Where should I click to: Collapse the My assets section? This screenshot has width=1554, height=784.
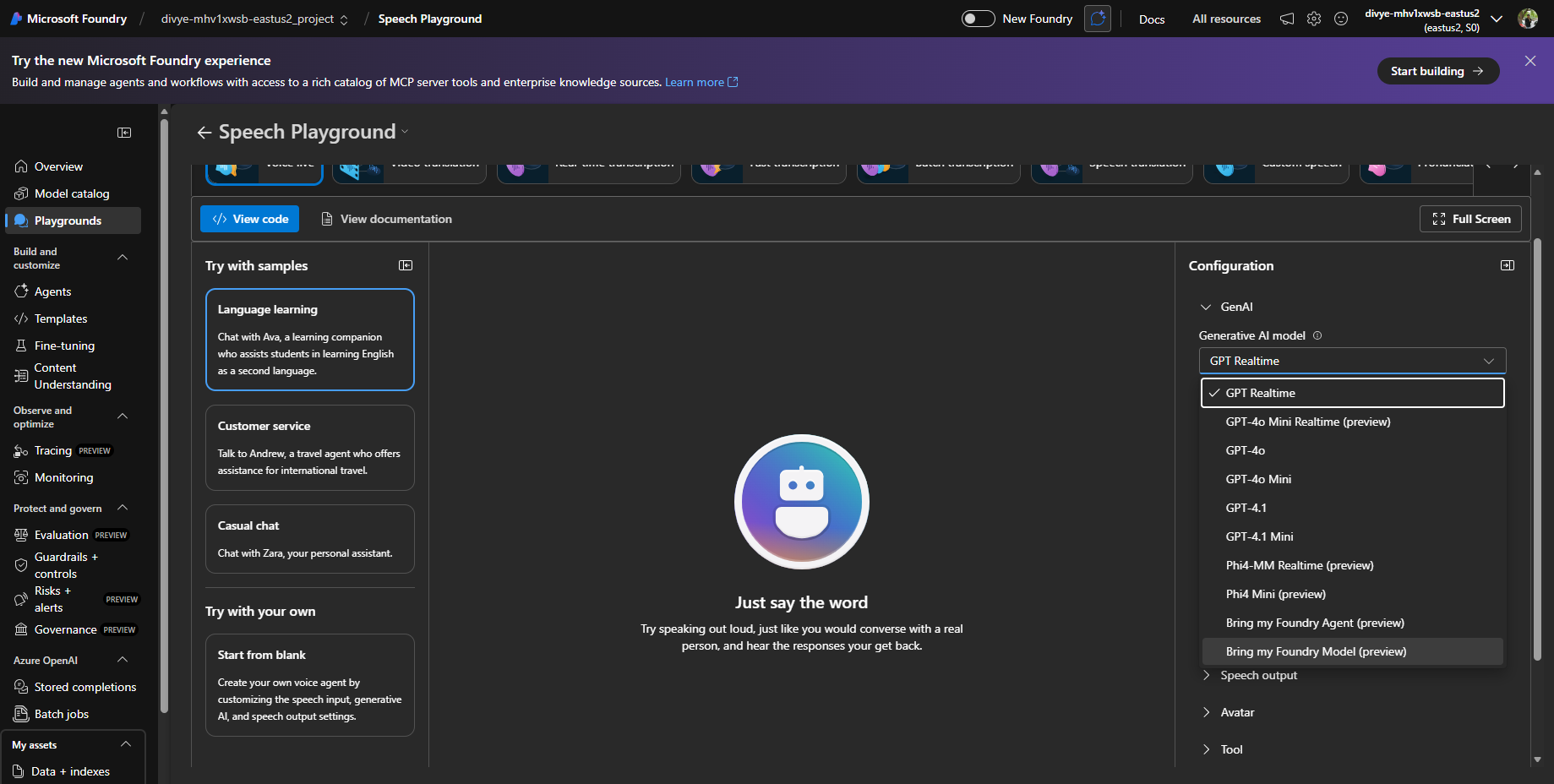[126, 744]
